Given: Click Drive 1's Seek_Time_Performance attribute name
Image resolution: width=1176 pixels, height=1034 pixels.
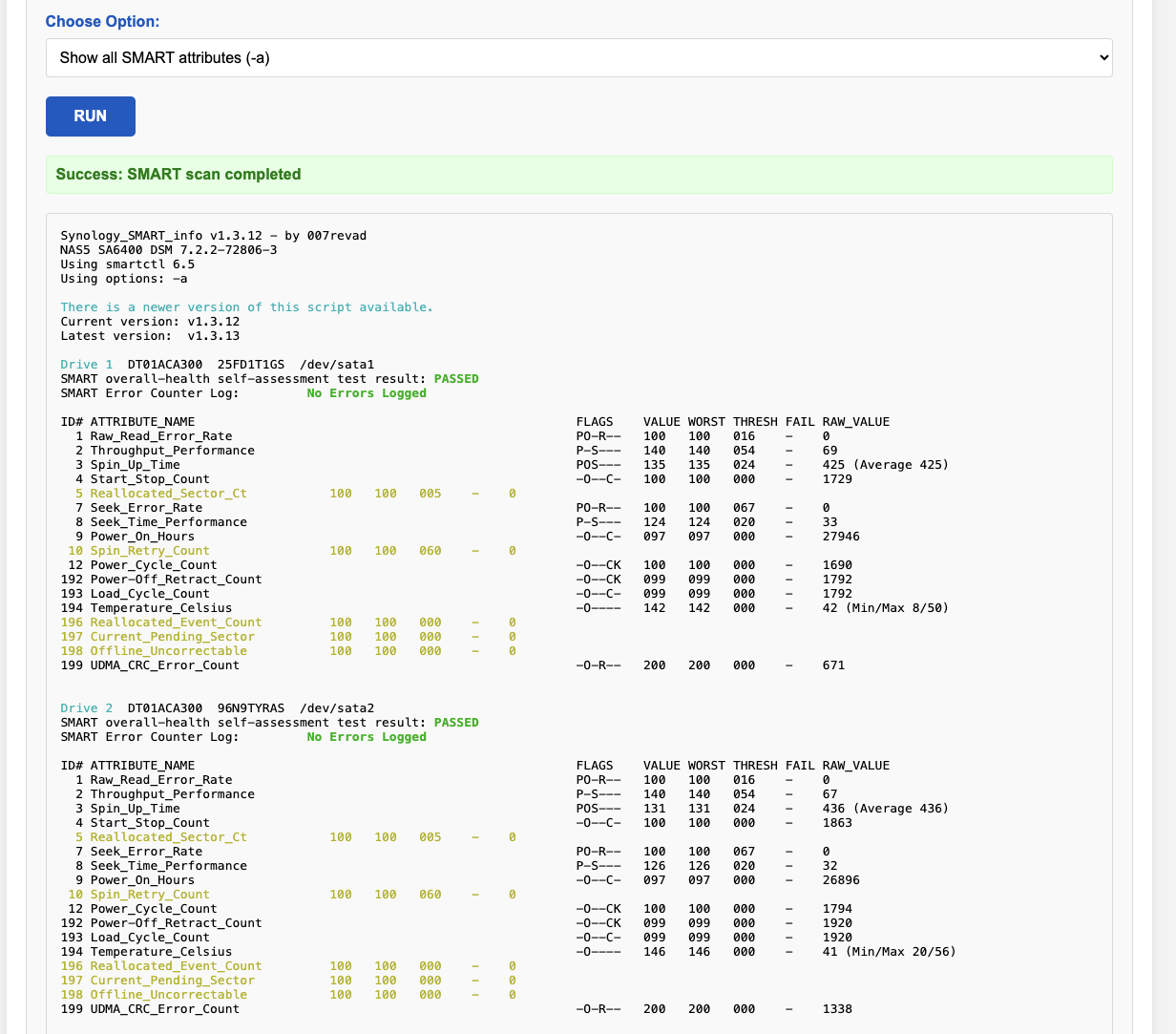Looking at the screenshot, I should pyautogui.click(x=169, y=522).
